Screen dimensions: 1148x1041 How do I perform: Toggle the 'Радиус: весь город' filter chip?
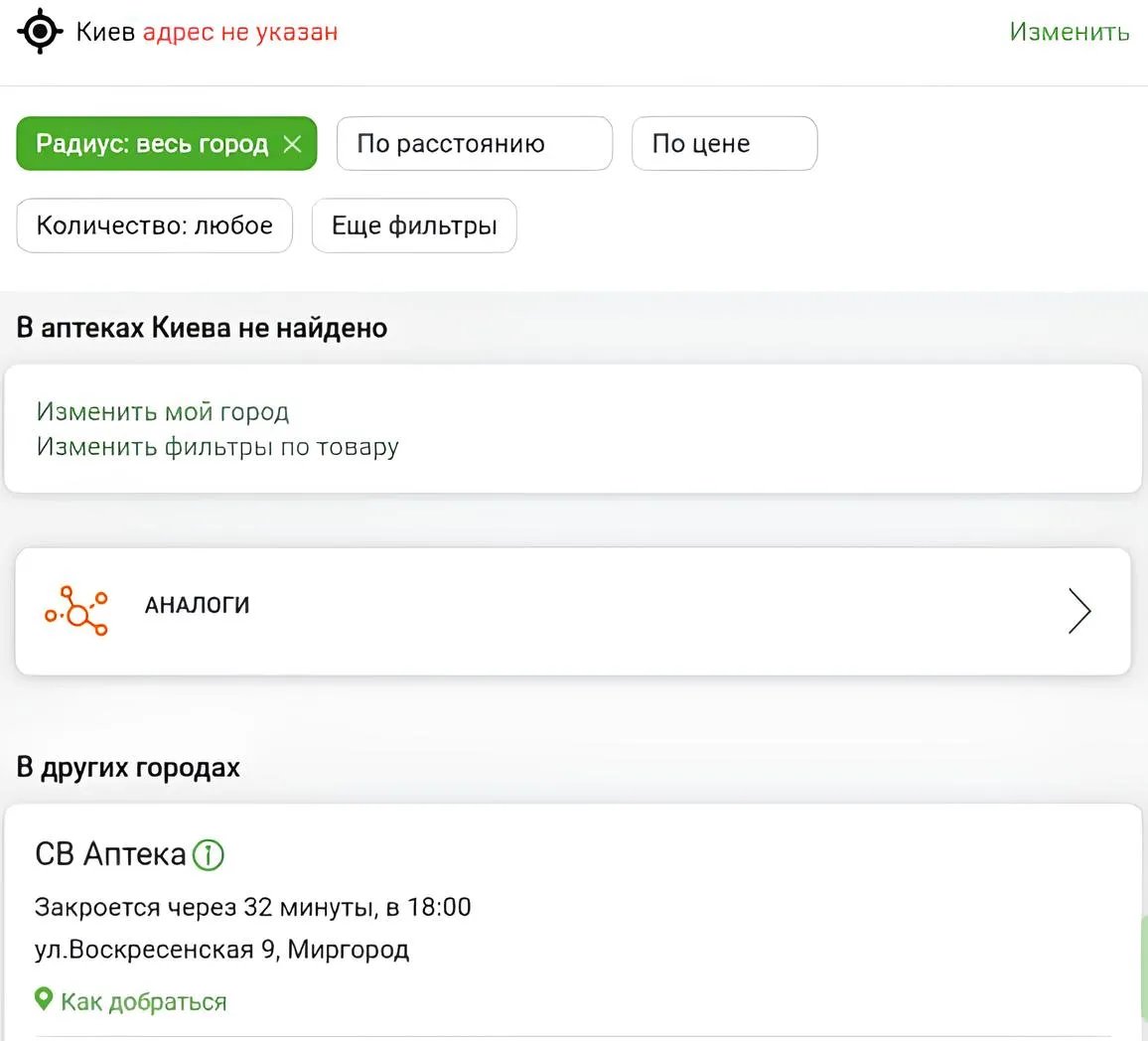pos(151,144)
